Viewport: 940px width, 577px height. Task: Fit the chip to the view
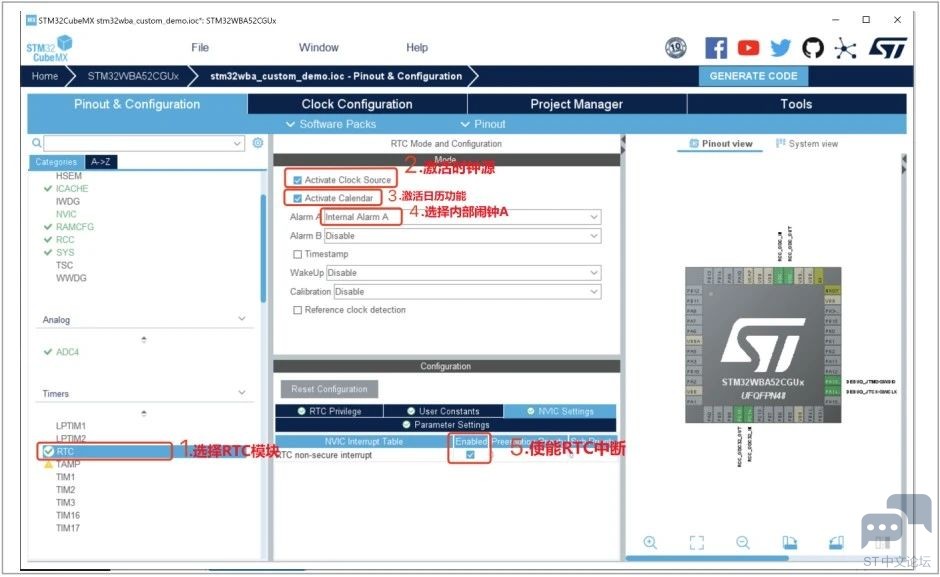(x=697, y=543)
